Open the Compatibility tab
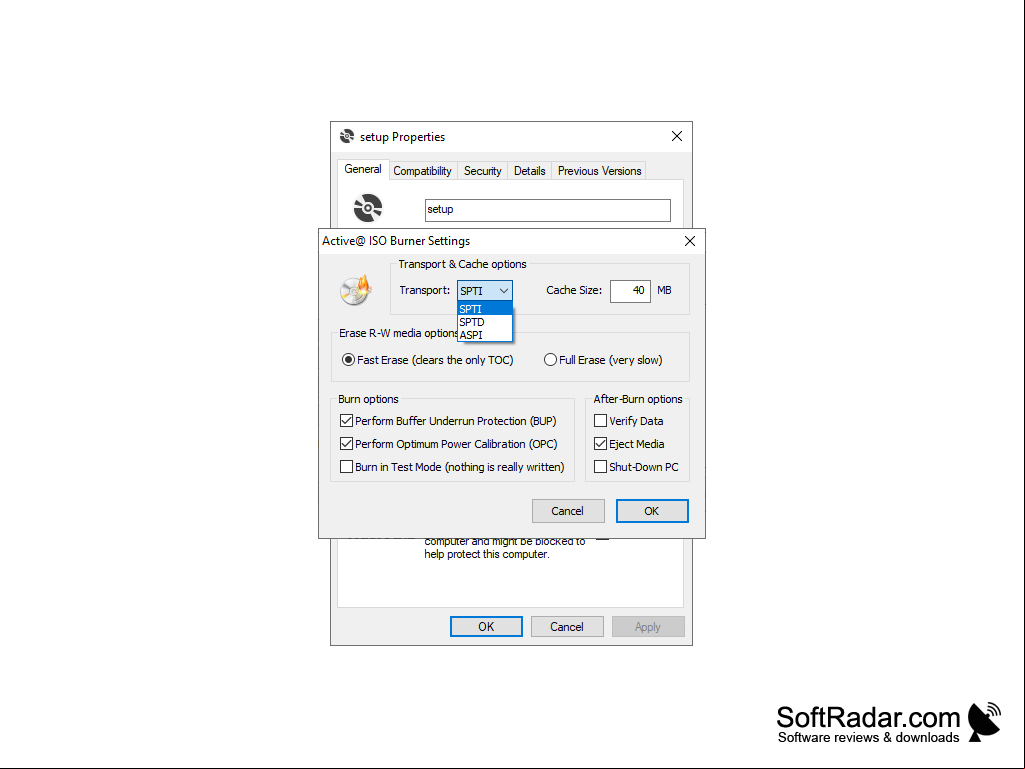The height and width of the screenshot is (769, 1025). pyautogui.click(x=422, y=171)
